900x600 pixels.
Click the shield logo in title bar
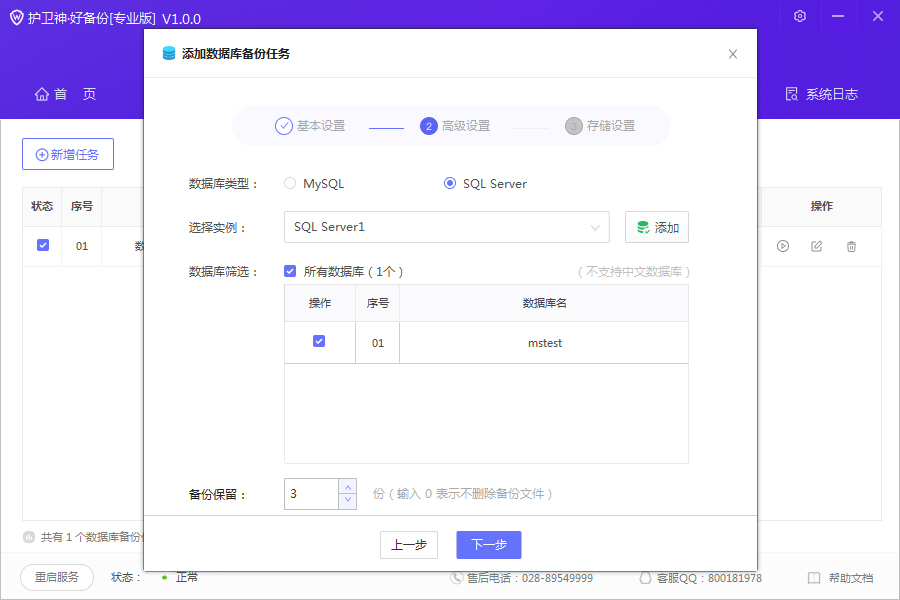17,18
